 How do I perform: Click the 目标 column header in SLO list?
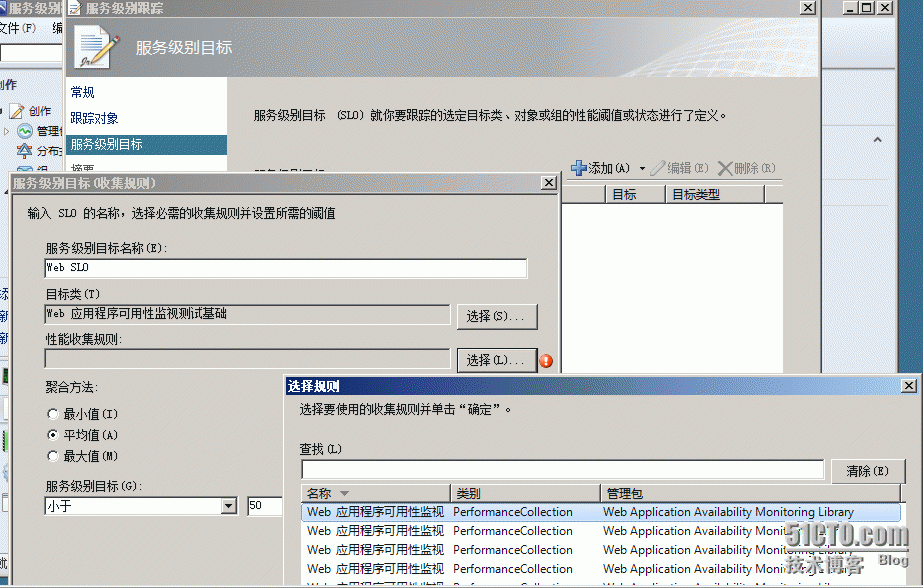[635, 194]
